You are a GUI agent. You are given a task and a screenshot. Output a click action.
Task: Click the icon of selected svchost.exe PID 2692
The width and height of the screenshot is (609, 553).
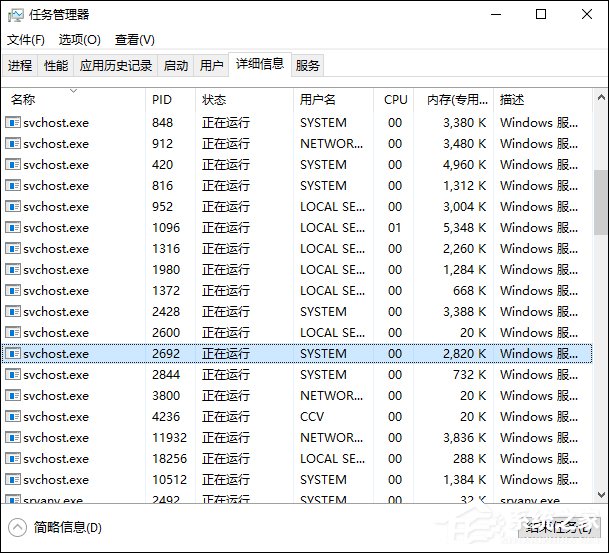pos(13,353)
